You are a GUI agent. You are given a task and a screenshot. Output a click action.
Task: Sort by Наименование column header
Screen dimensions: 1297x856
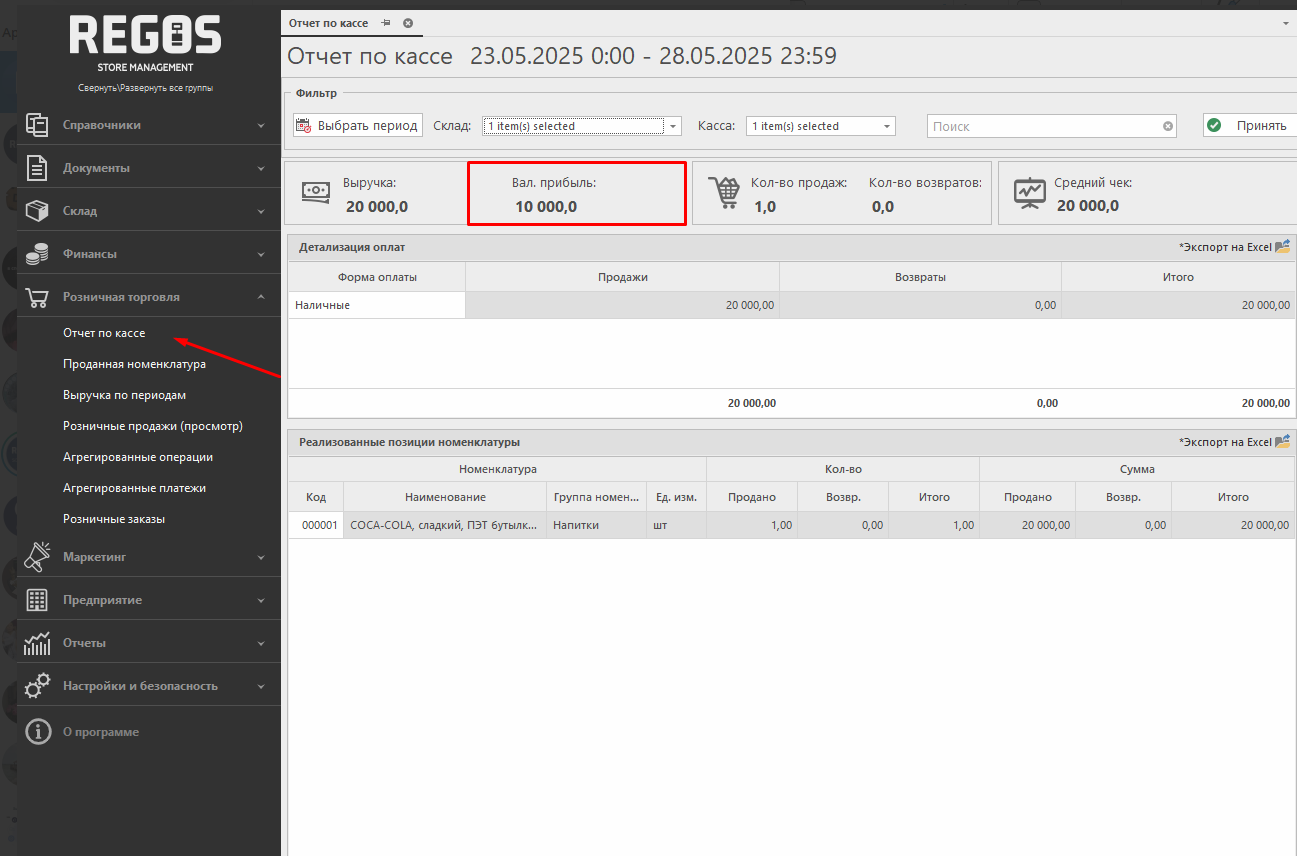coord(445,497)
